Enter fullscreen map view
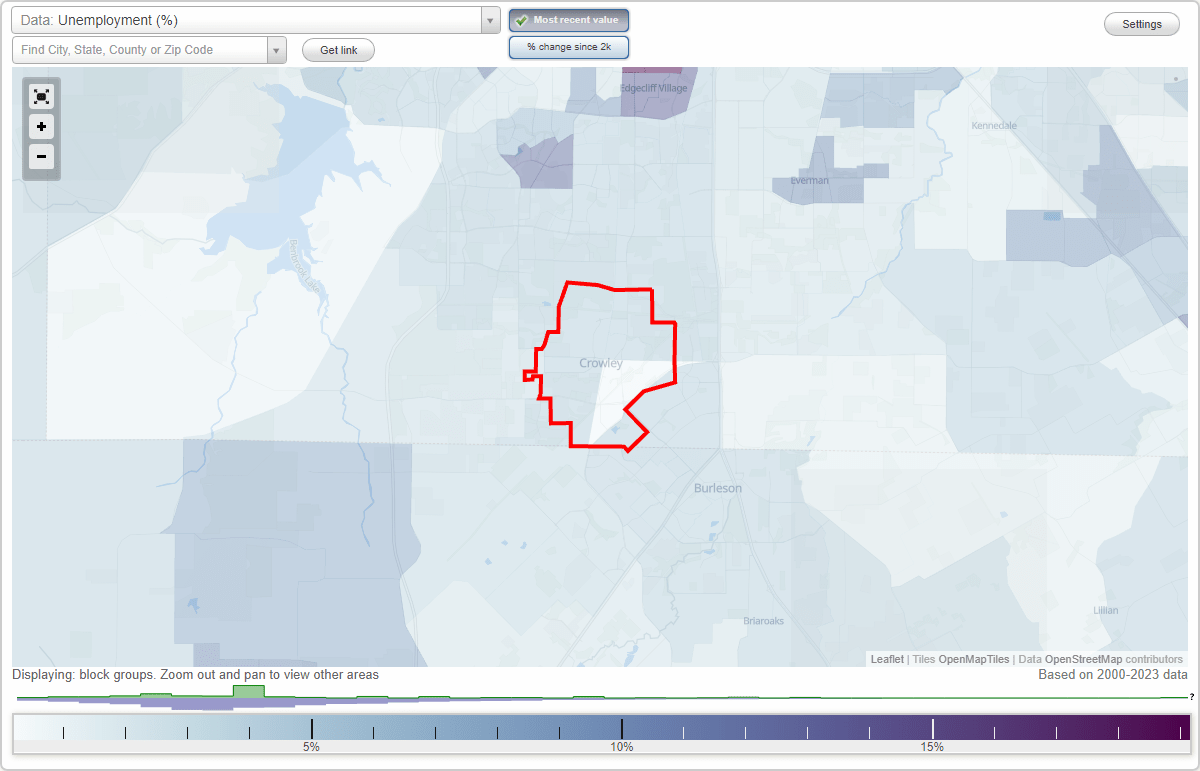Image resolution: width=1200 pixels, height=771 pixels. tap(41, 96)
